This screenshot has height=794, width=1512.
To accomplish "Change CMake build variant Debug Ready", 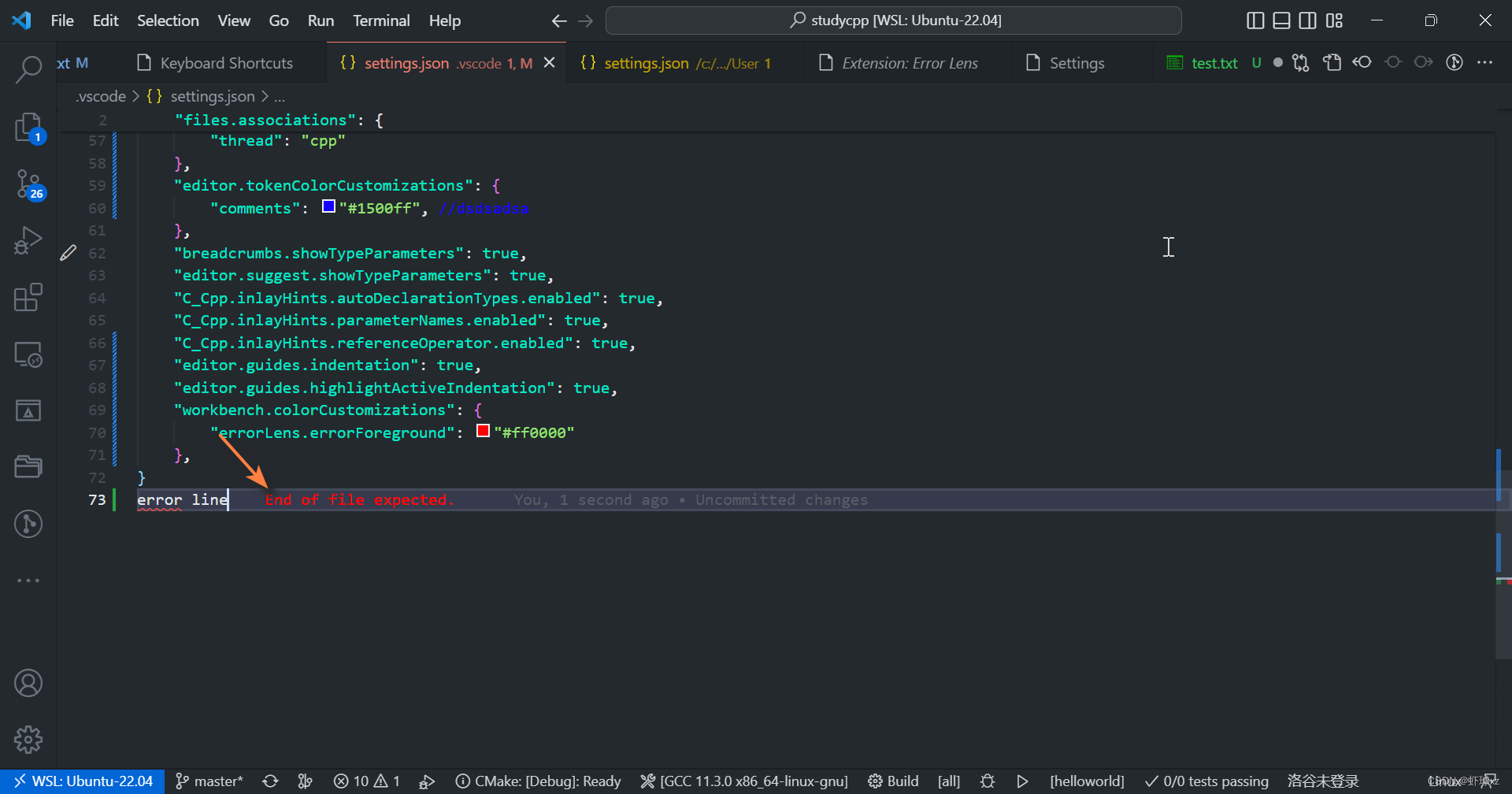I will (539, 781).
